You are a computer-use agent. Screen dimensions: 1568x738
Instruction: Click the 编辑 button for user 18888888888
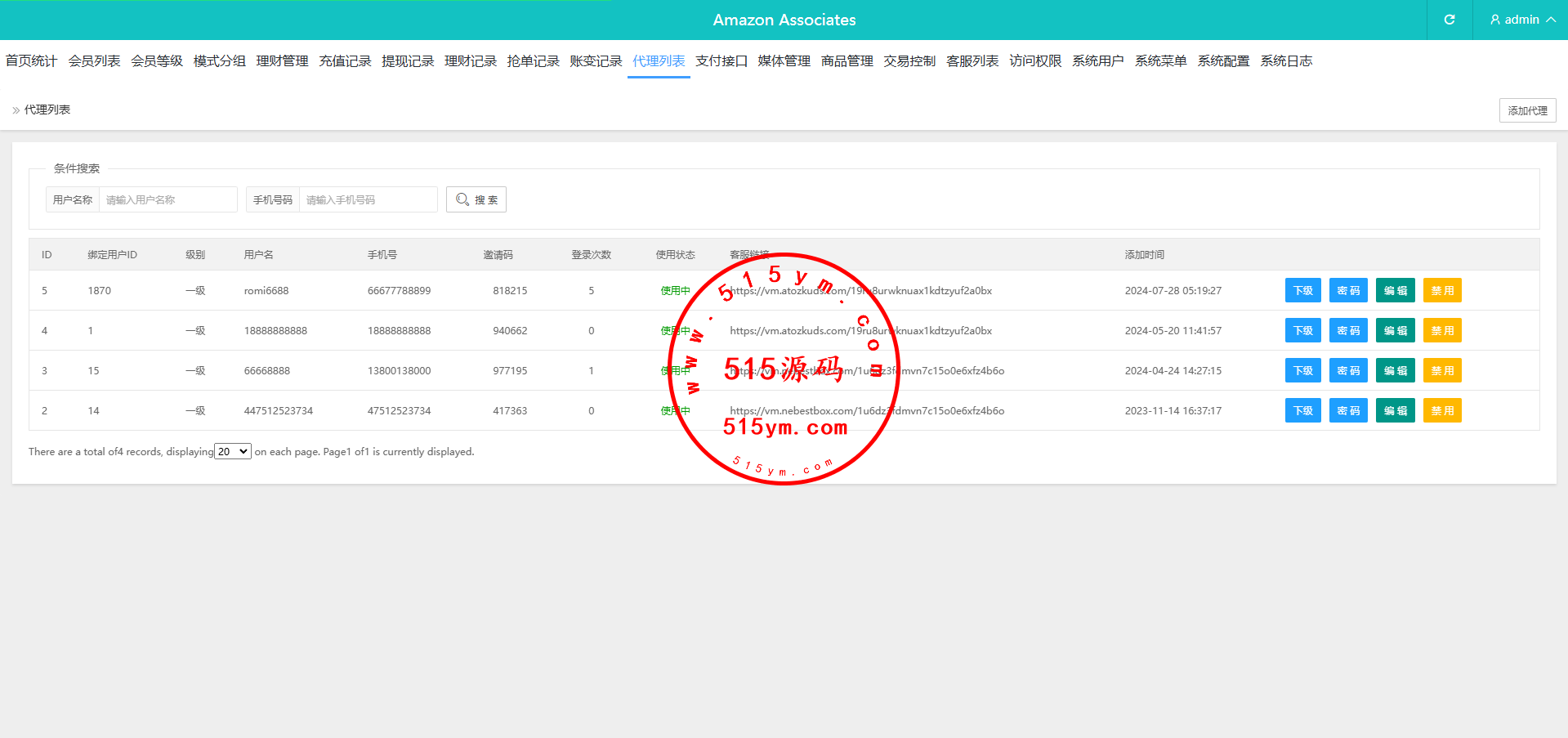[x=1395, y=331]
